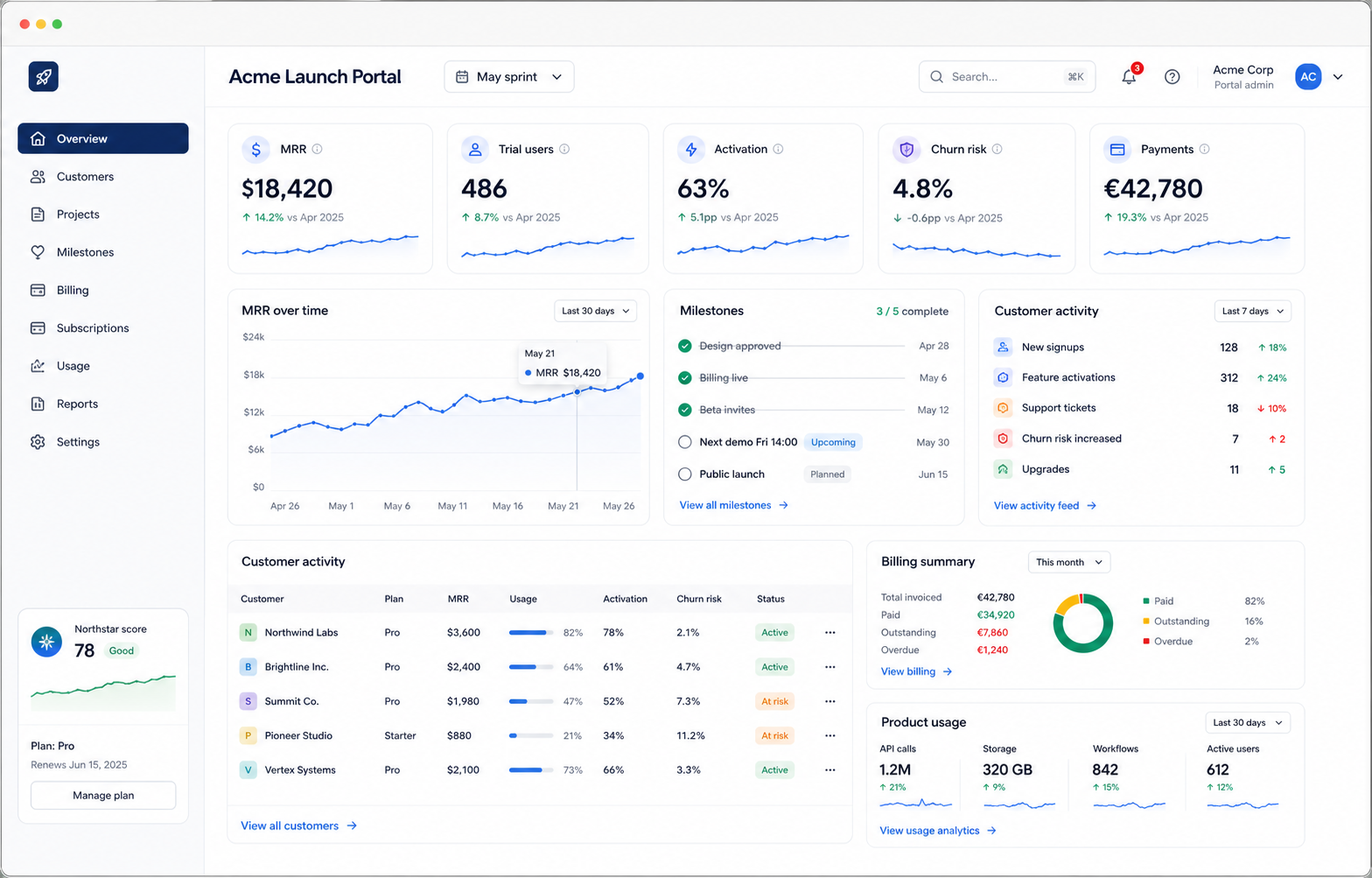Click the At risk status for Summit Co.
This screenshot has height=878, width=1372.
(774, 701)
